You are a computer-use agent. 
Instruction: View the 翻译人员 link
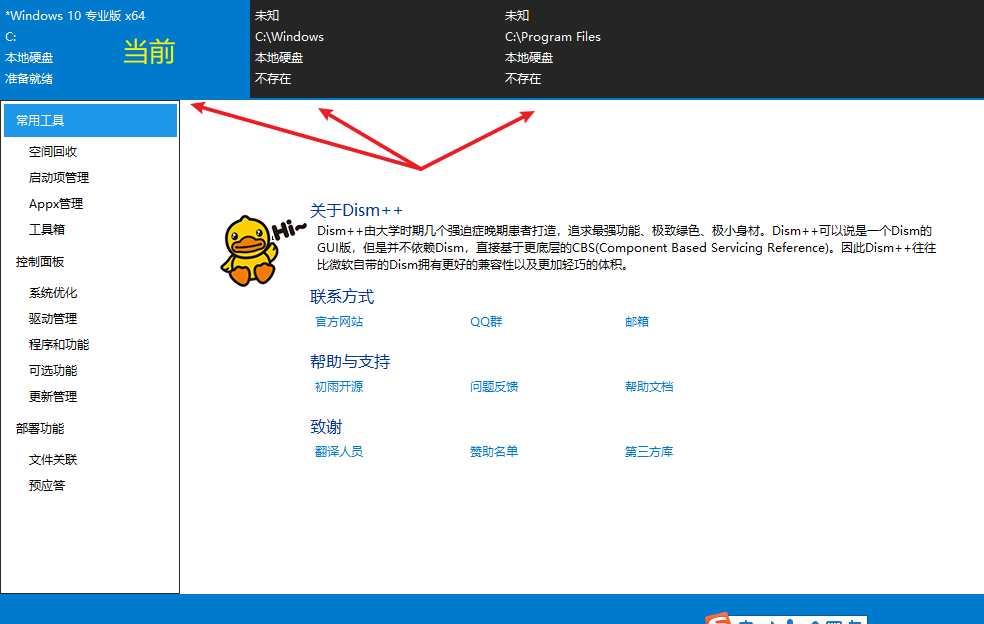pos(339,451)
